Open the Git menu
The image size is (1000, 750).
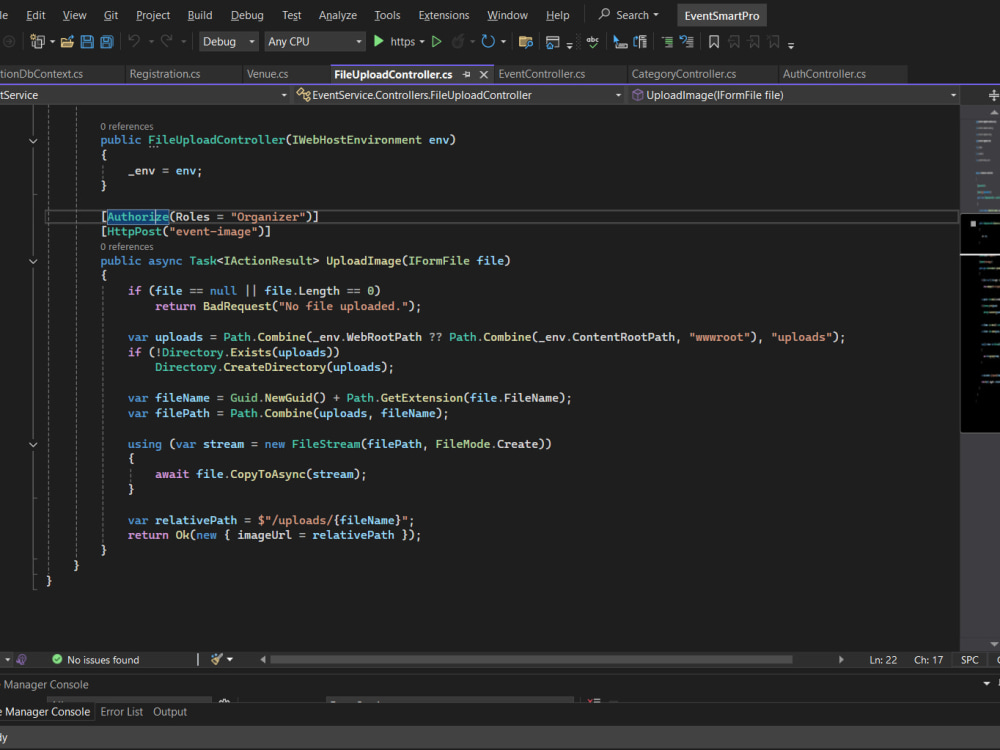[x=111, y=15]
